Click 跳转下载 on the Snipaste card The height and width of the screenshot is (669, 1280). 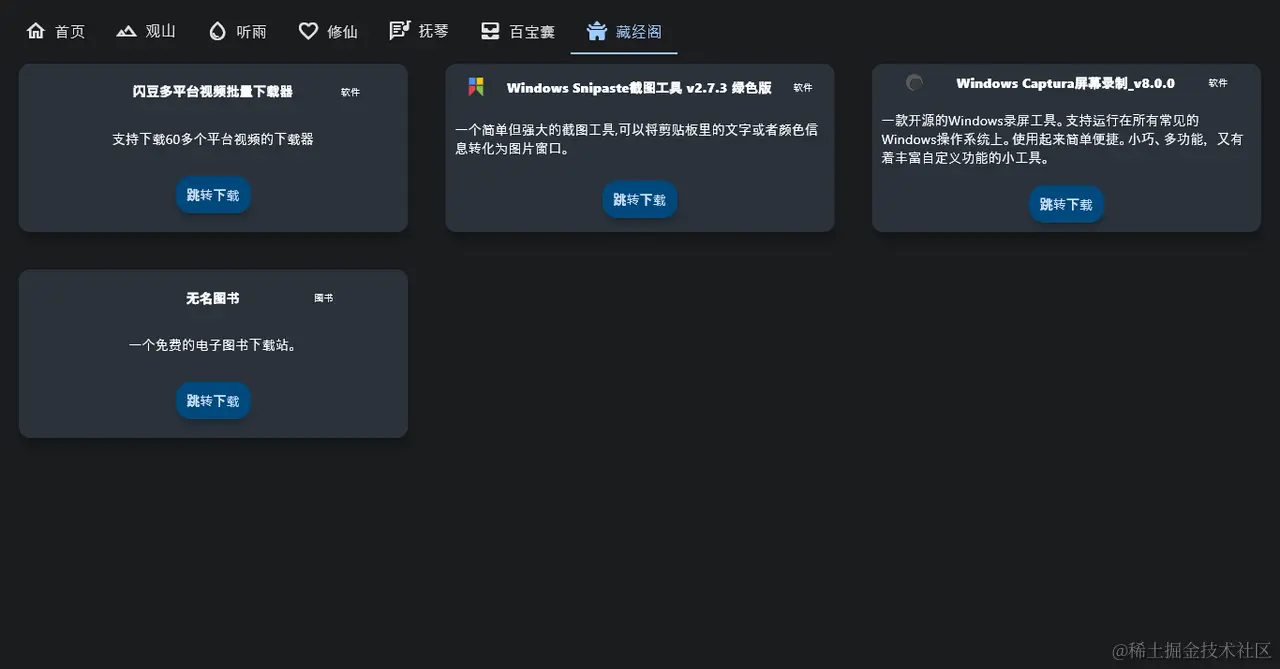(x=639, y=199)
